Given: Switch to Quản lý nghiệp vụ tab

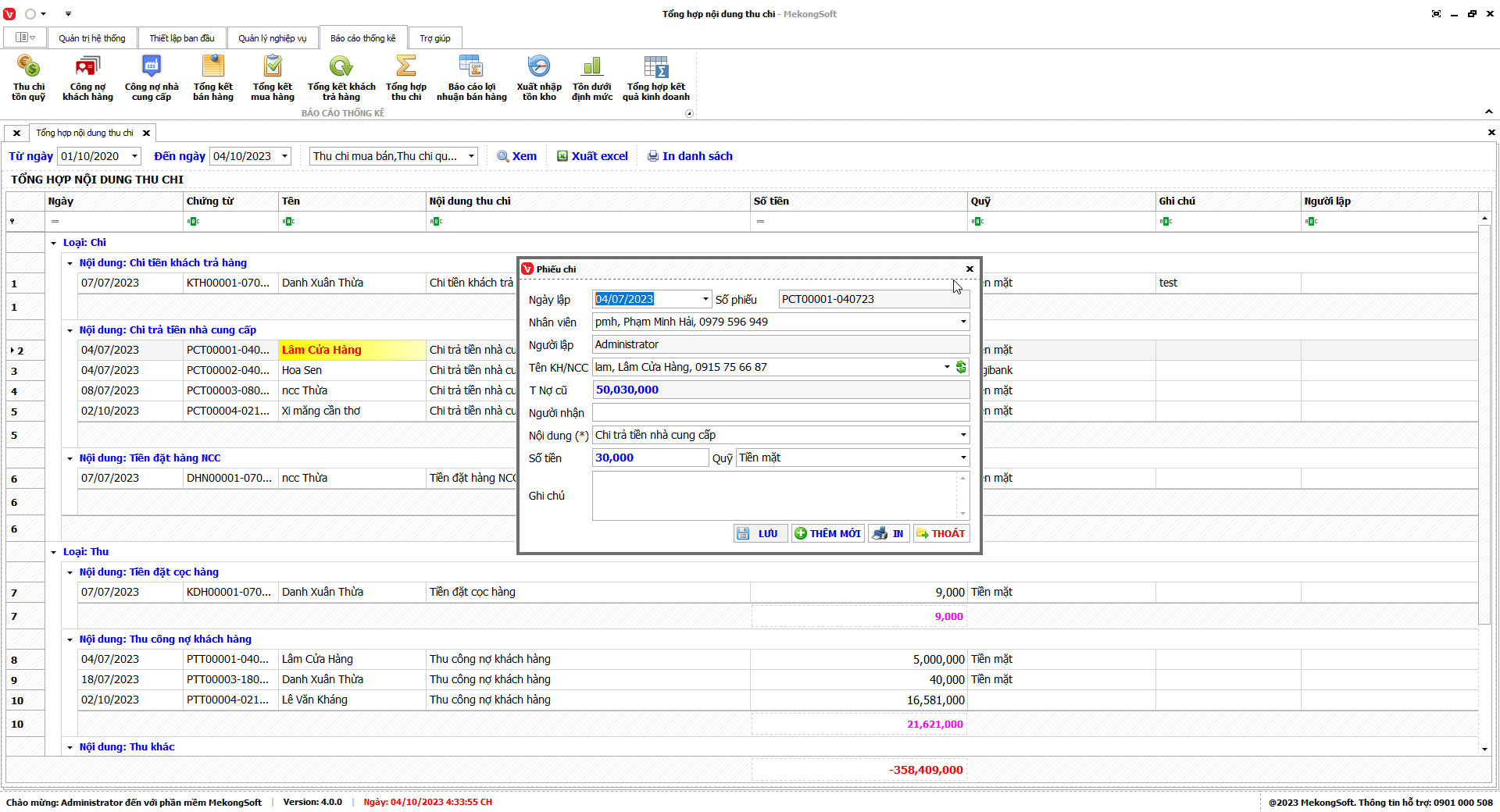Looking at the screenshot, I should [273, 38].
